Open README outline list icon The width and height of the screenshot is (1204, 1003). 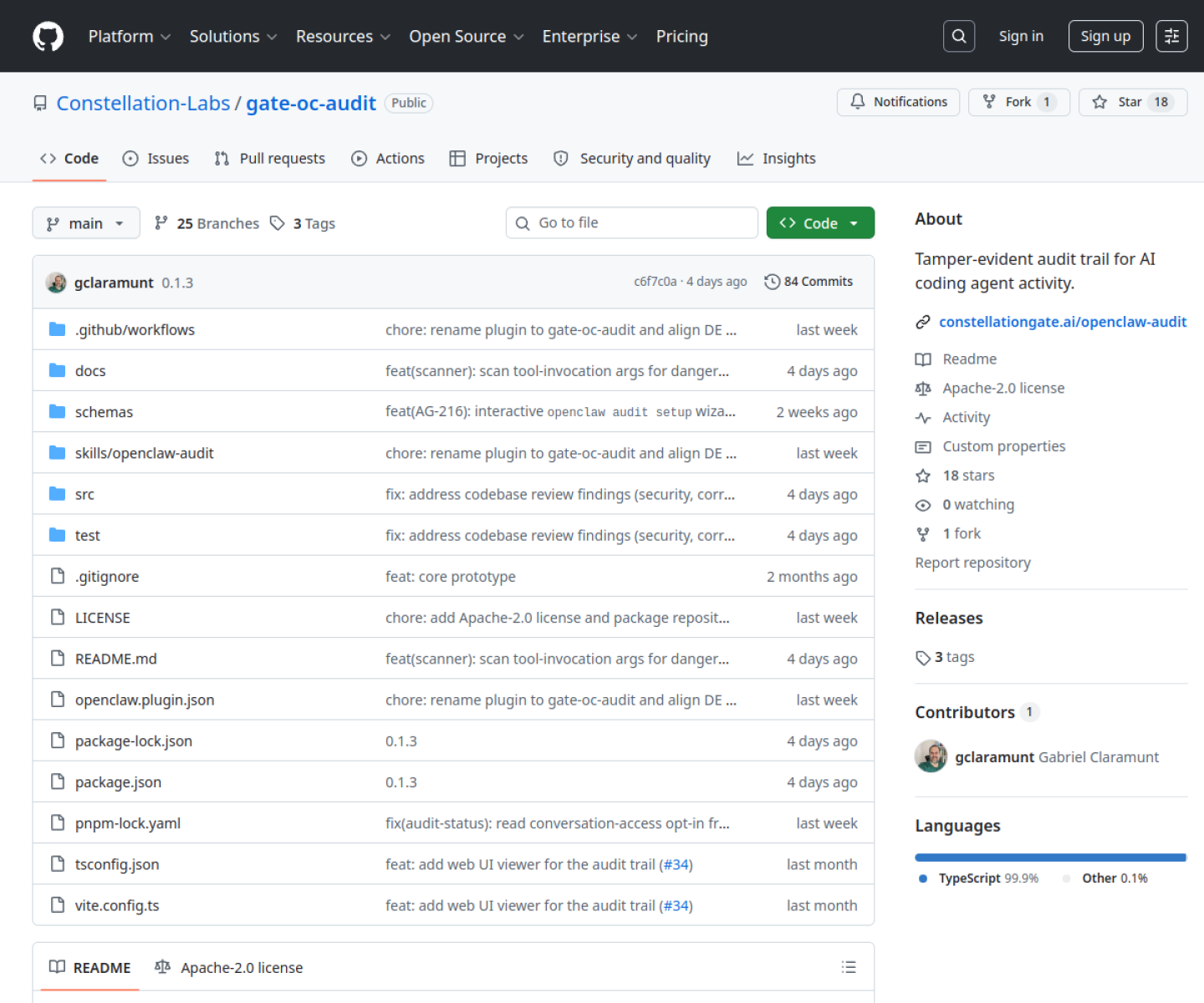click(849, 967)
